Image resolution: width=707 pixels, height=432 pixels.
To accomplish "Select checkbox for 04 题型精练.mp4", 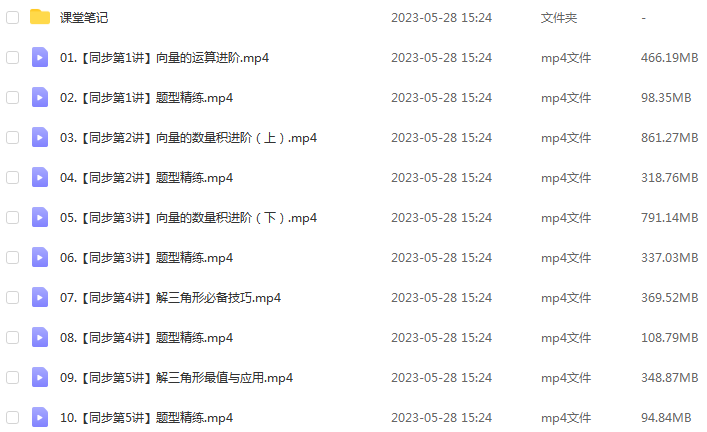I will point(13,177).
